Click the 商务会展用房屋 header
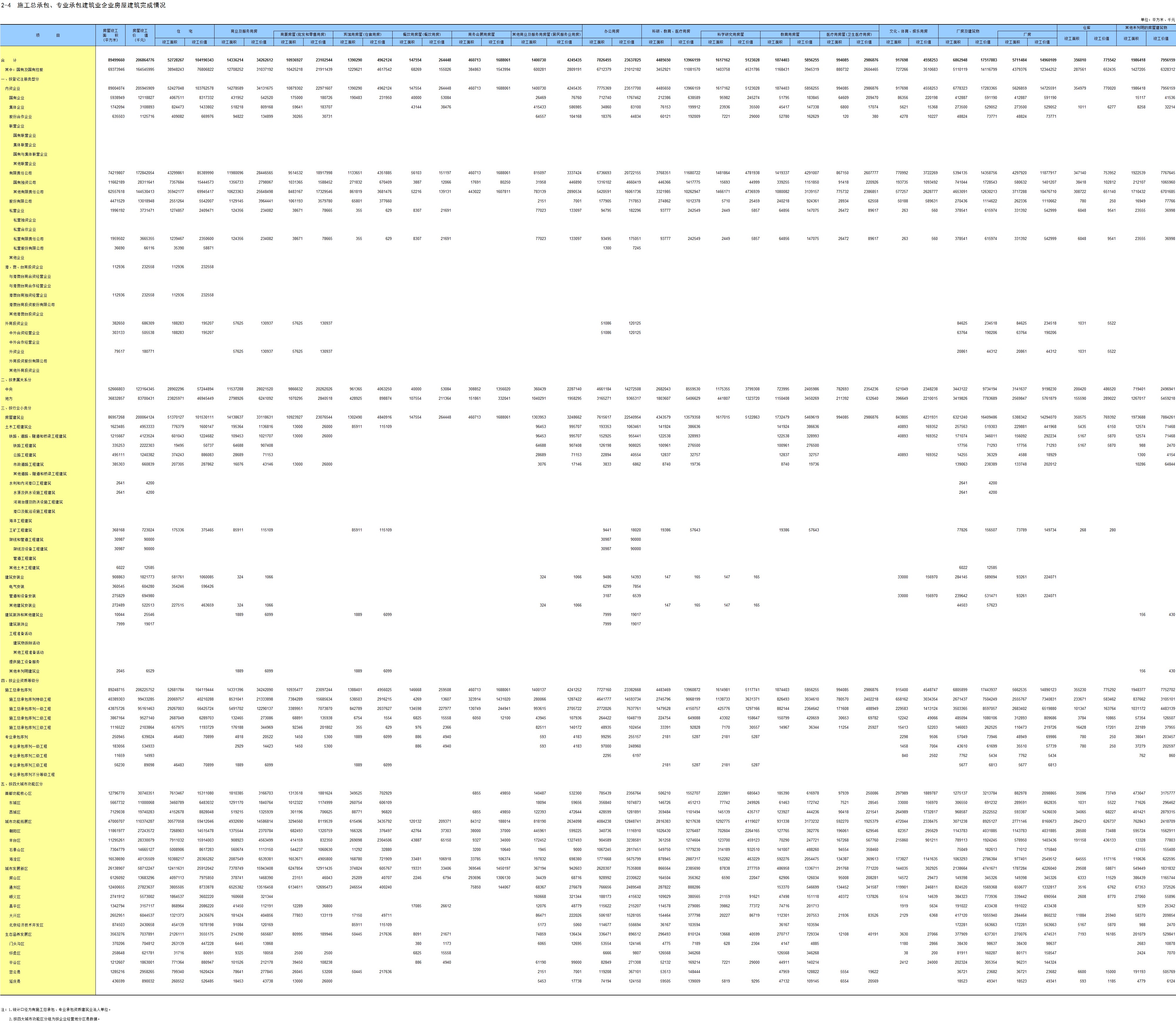This screenshot has height=1033, width=1176. coord(481,34)
